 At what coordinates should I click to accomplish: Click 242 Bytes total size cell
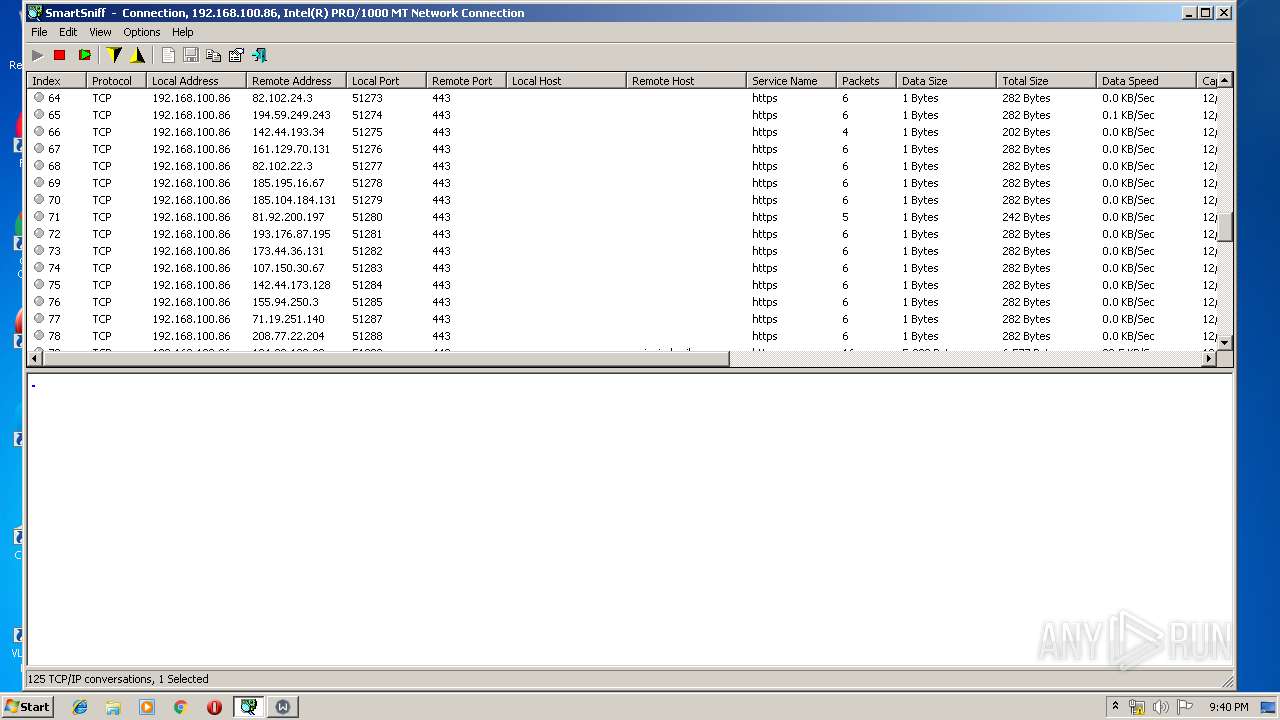click(1026, 217)
